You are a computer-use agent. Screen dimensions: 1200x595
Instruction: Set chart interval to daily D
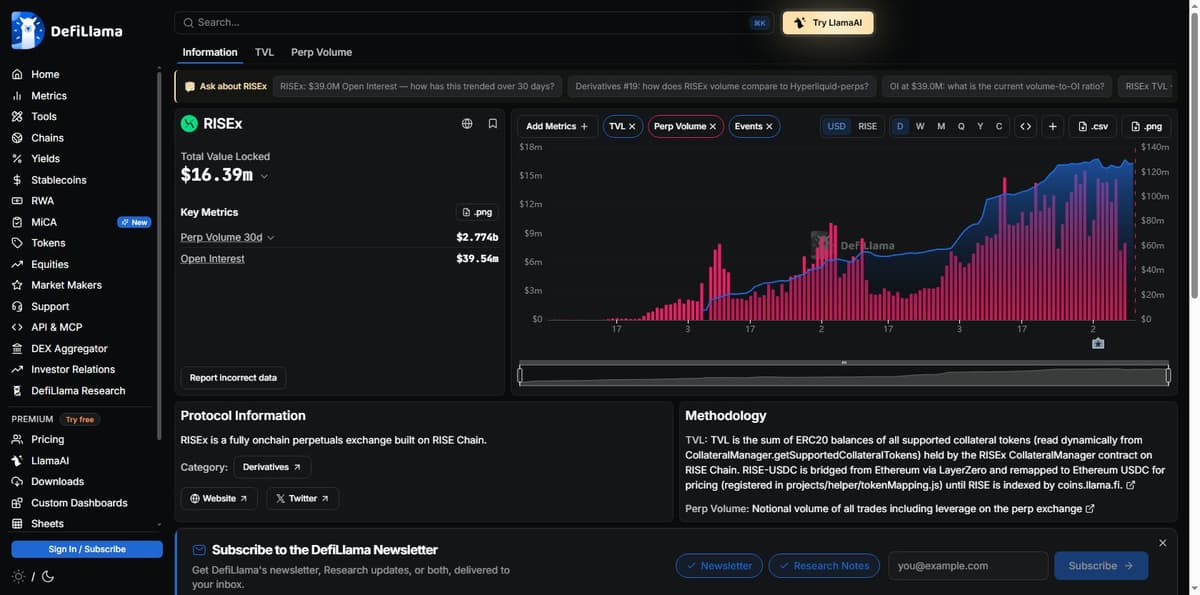900,126
